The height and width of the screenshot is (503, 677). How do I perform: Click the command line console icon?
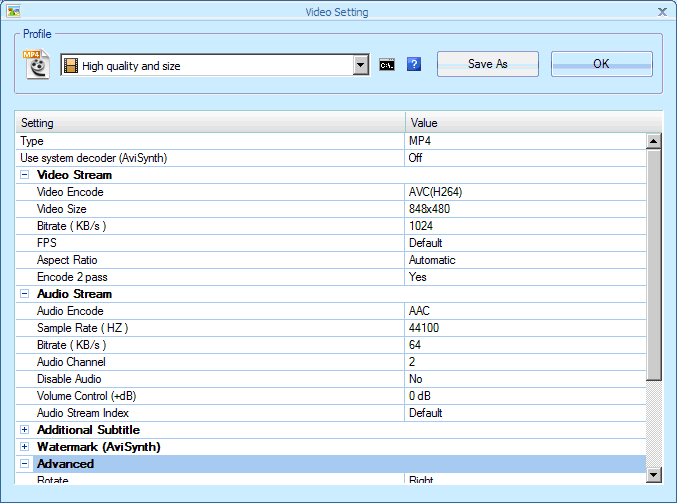point(387,65)
